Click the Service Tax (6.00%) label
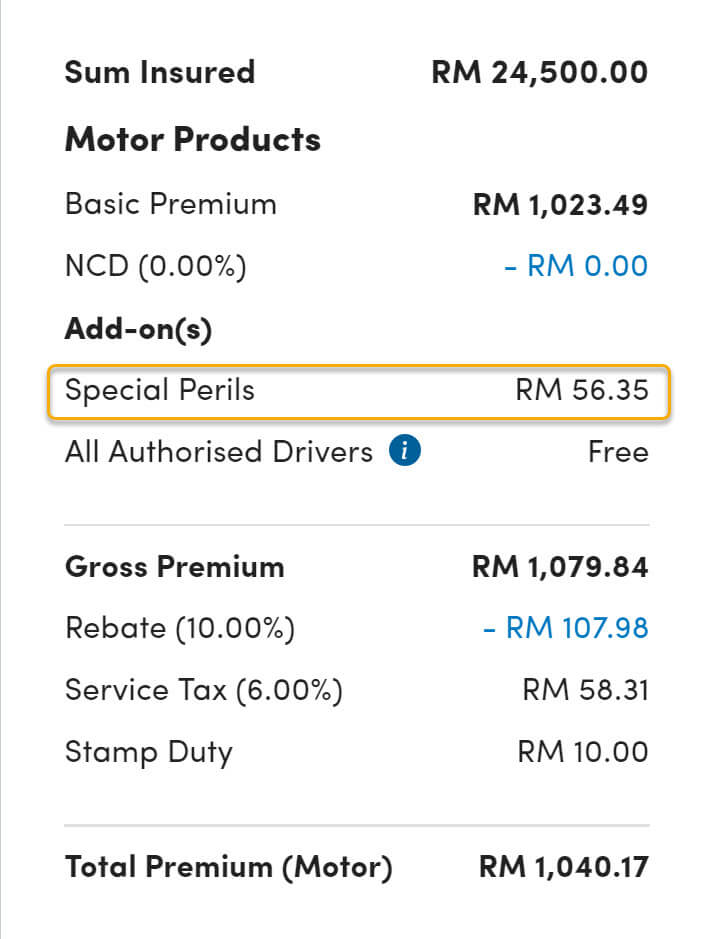Screen dimensions: 709x939 pos(204,690)
